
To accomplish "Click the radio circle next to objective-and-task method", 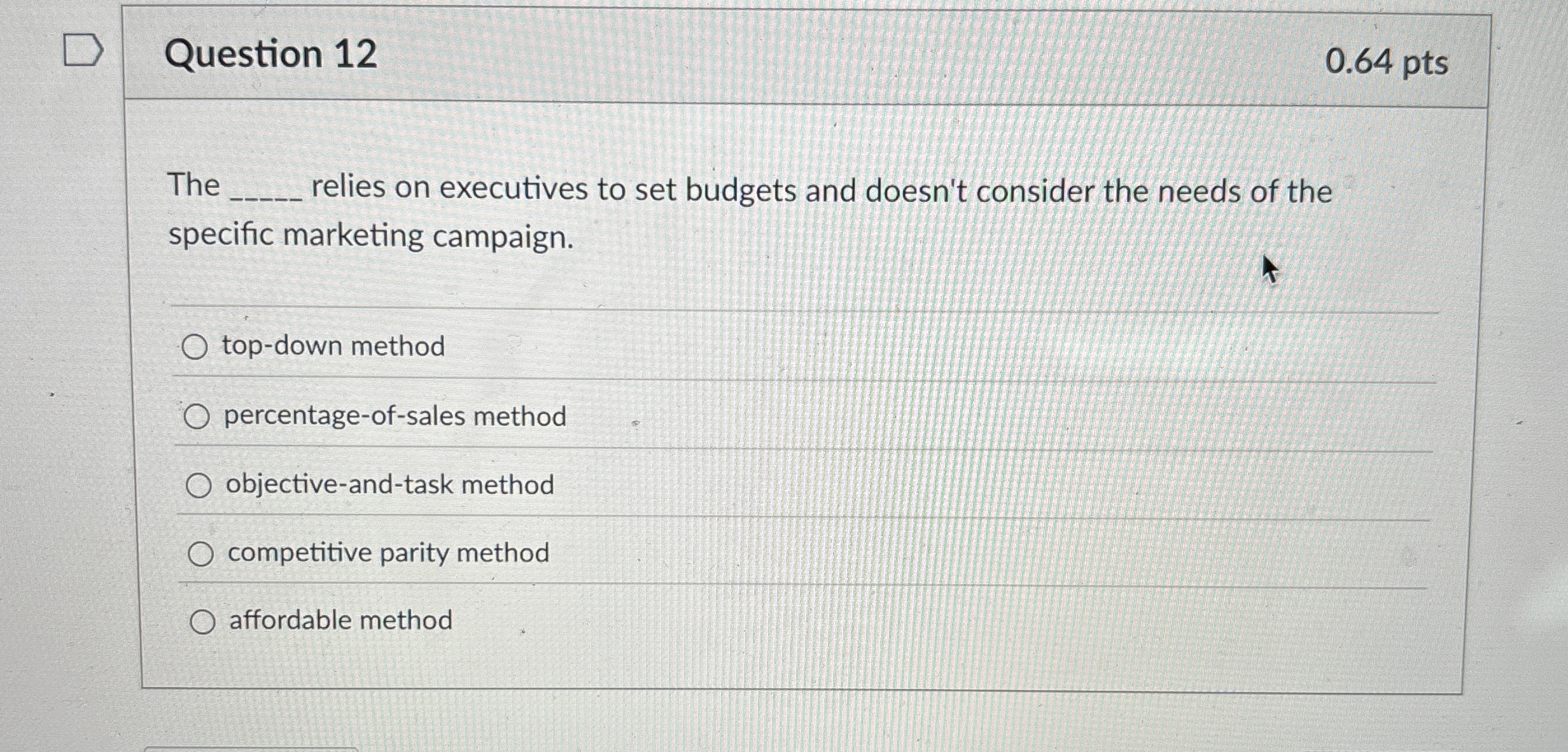I will 201,486.
